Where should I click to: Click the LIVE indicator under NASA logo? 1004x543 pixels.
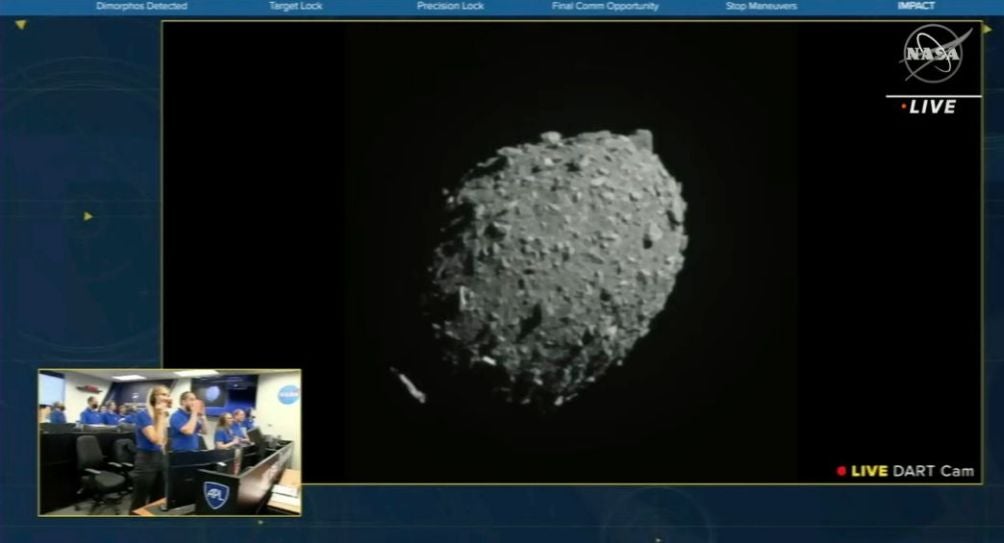(x=929, y=107)
